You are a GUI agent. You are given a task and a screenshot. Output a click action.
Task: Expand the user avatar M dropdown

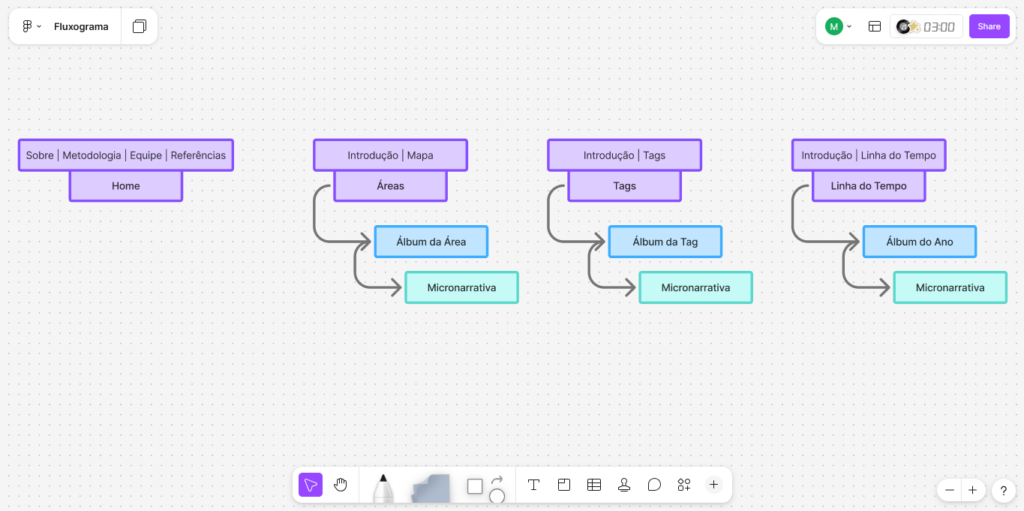[838, 27]
